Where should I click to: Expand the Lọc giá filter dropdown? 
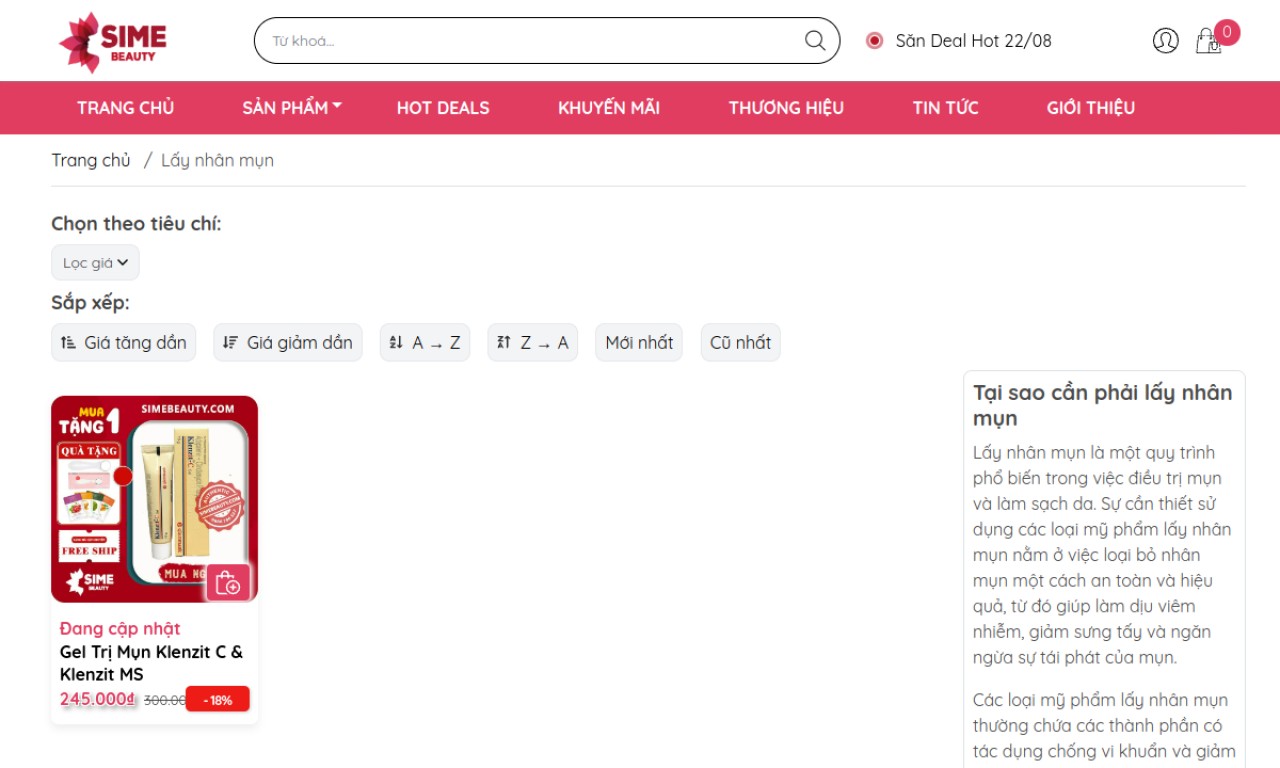[x=95, y=263]
